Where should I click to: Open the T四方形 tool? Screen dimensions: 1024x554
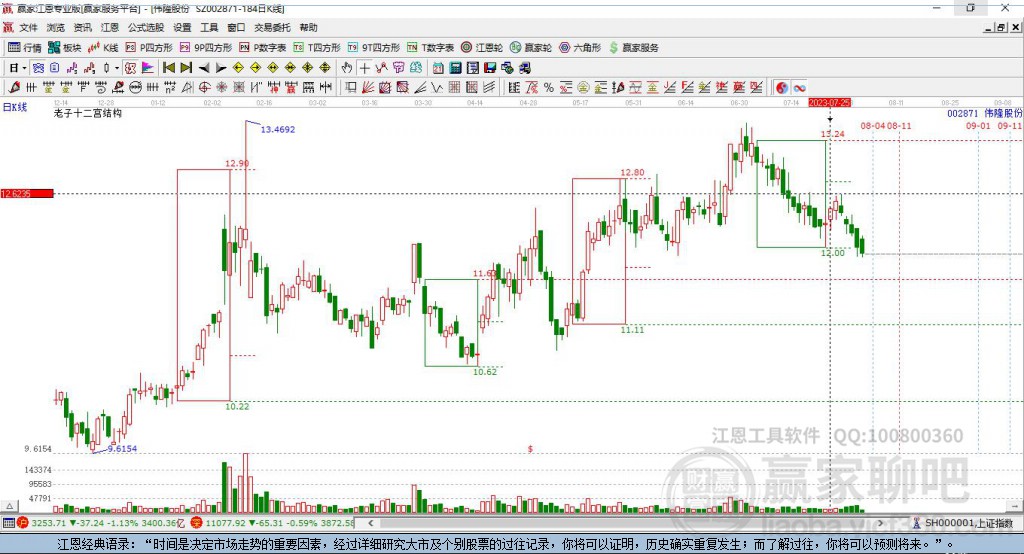tap(317, 48)
